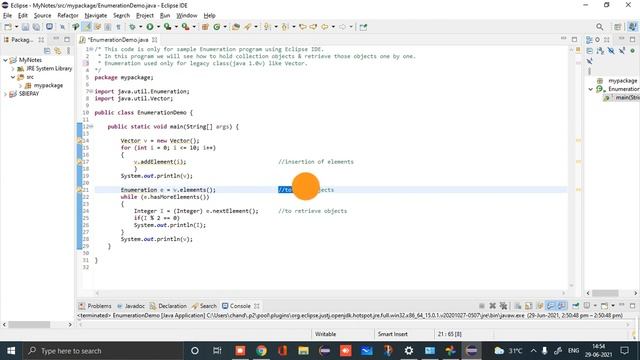Select main(String[]) method in Outline
This screenshot has height=360, width=640.
[x=623, y=98]
